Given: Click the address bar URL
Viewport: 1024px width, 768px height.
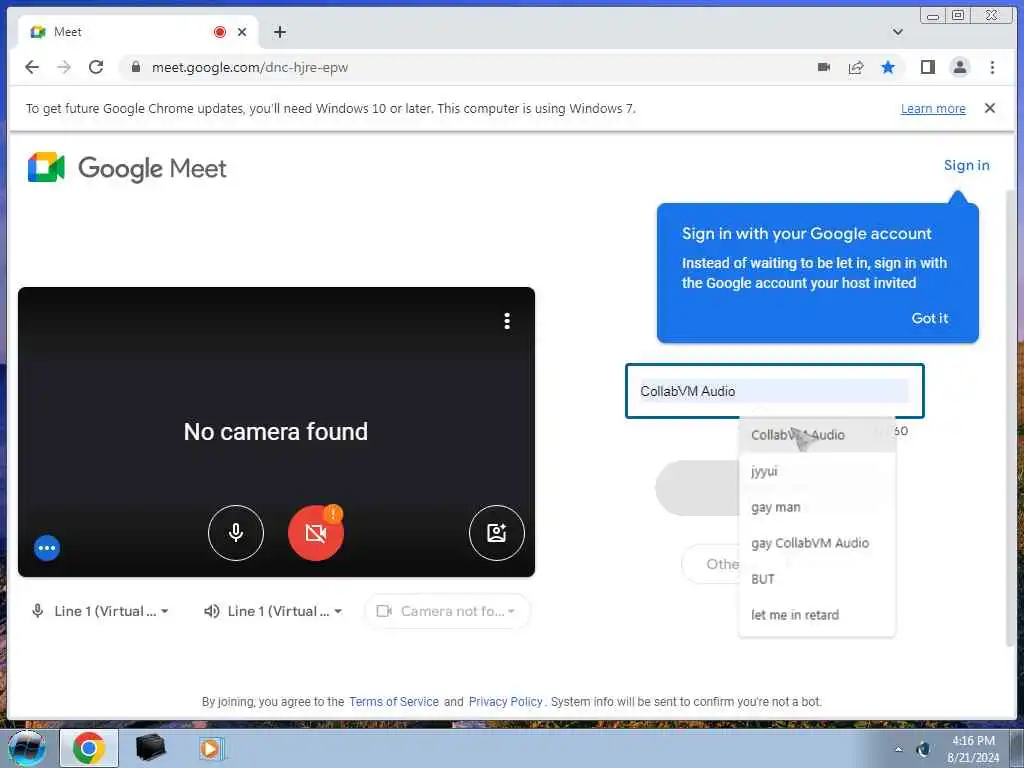Looking at the screenshot, I should (x=249, y=67).
